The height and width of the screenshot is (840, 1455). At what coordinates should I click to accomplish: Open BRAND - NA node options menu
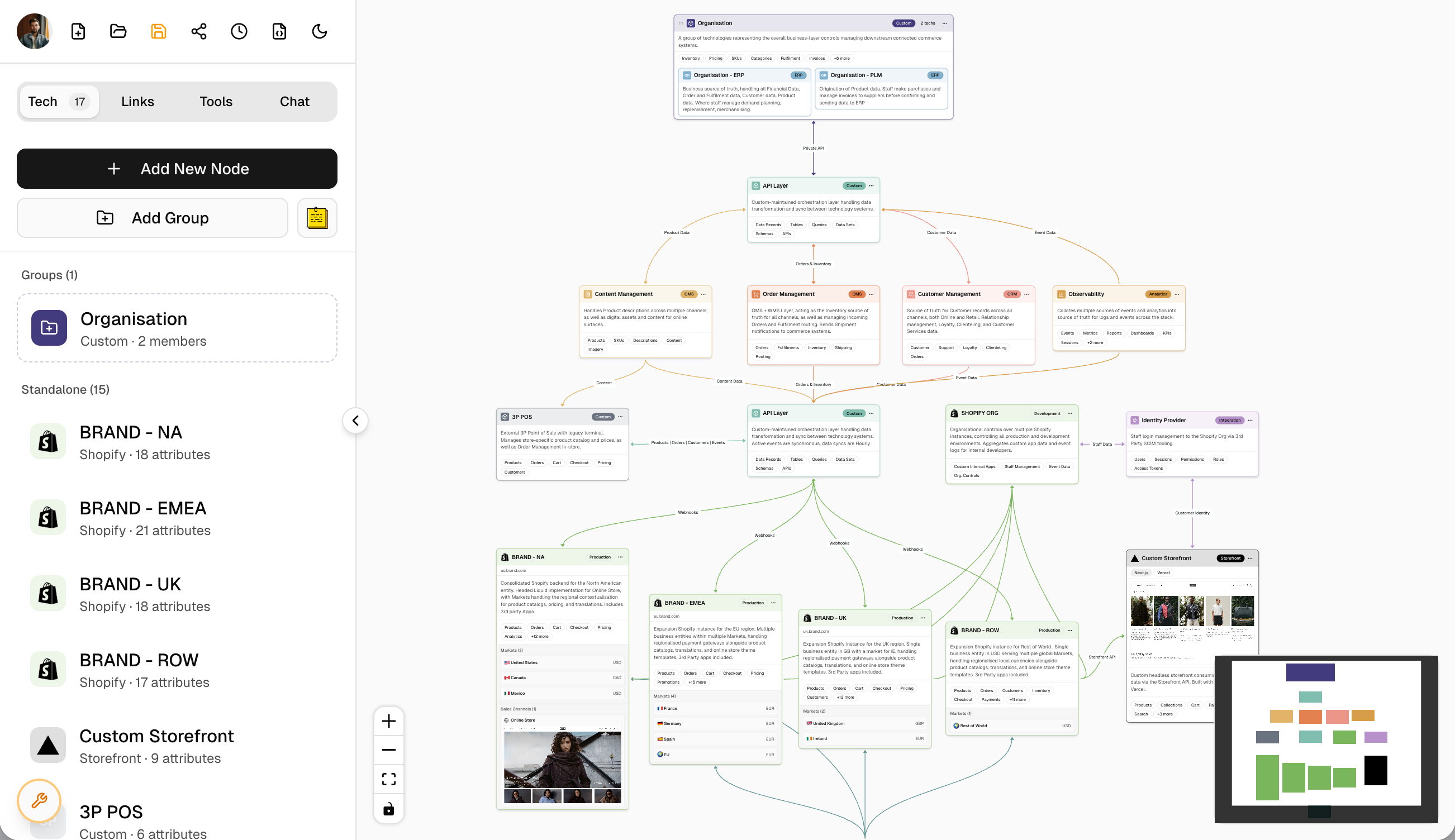pos(620,557)
